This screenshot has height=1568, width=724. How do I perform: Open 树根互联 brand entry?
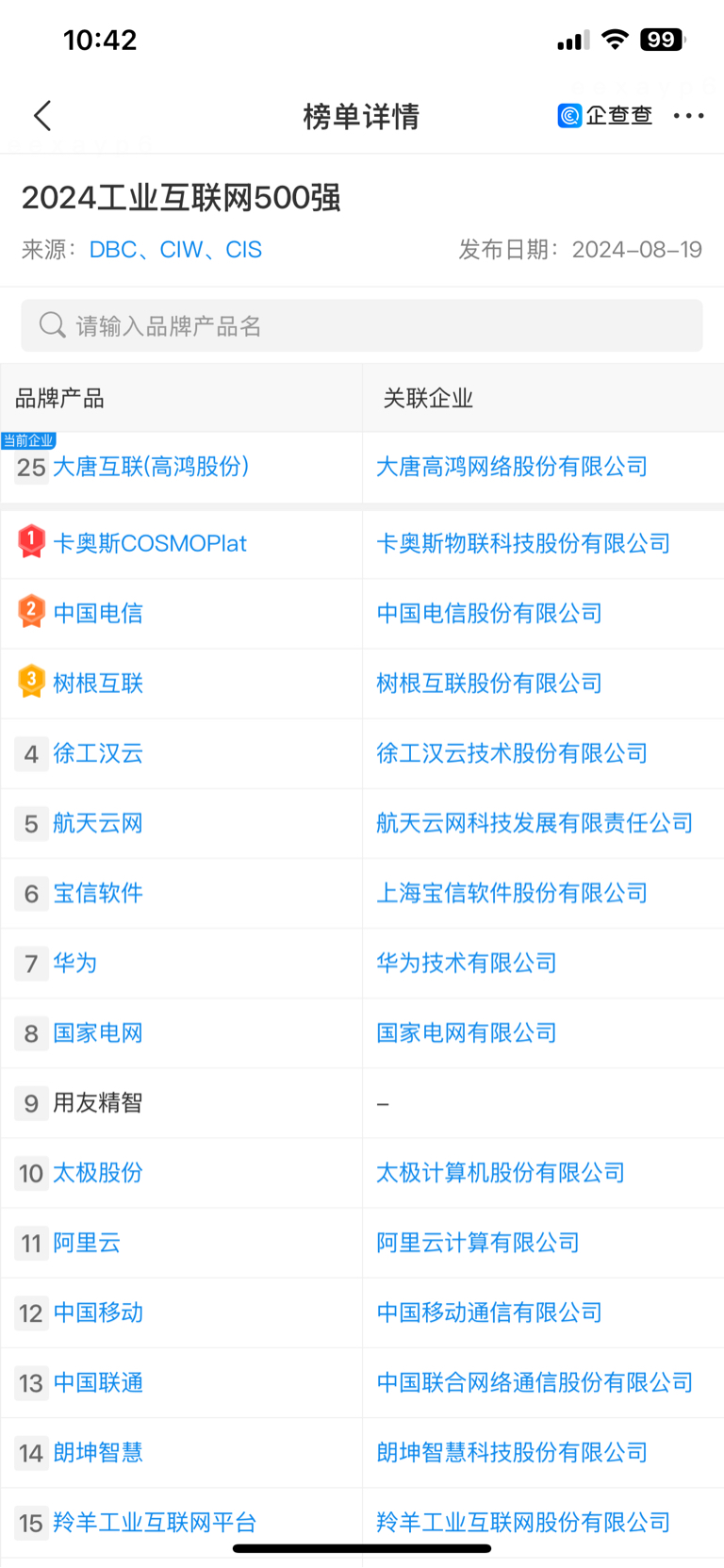point(98,683)
